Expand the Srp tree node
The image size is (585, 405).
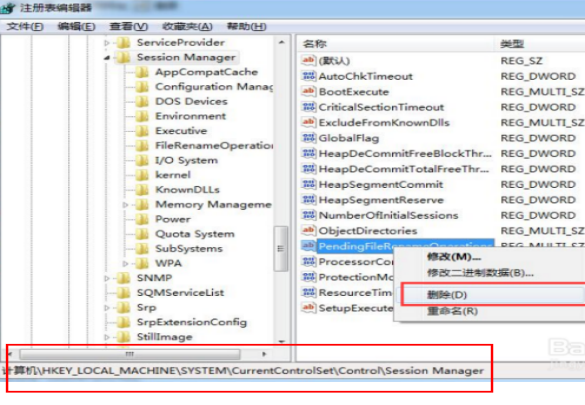pos(107,308)
